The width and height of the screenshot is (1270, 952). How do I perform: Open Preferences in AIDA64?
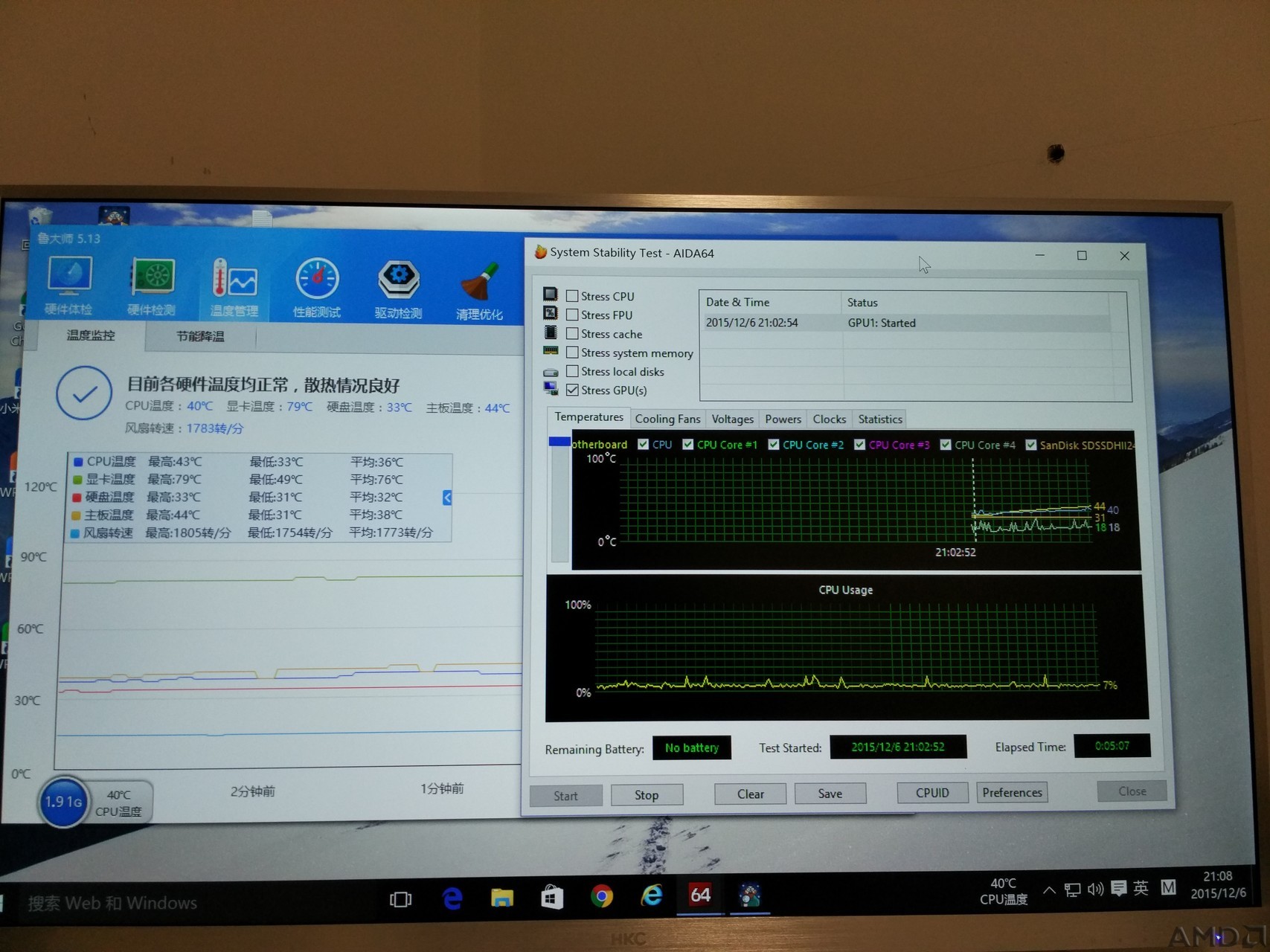1012,793
